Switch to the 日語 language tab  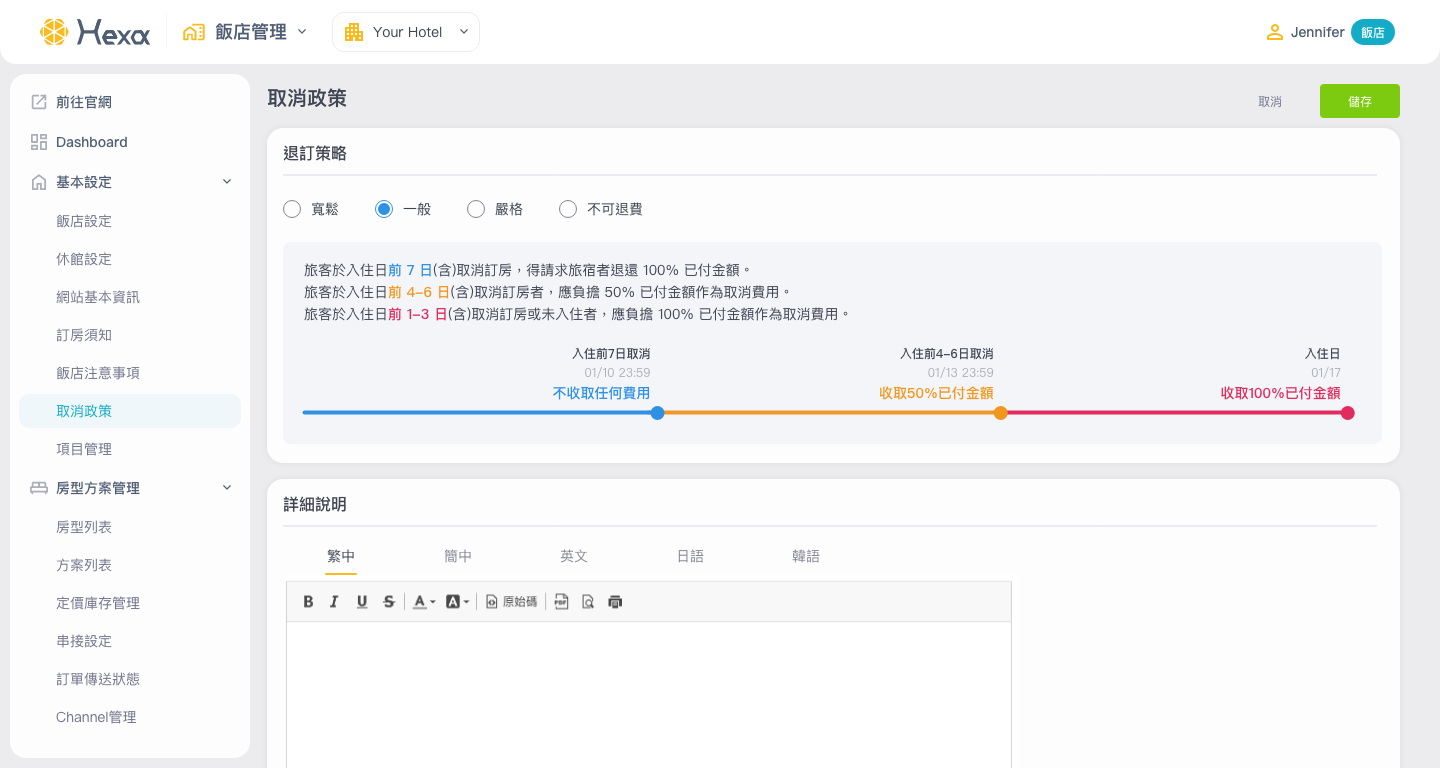pos(690,556)
